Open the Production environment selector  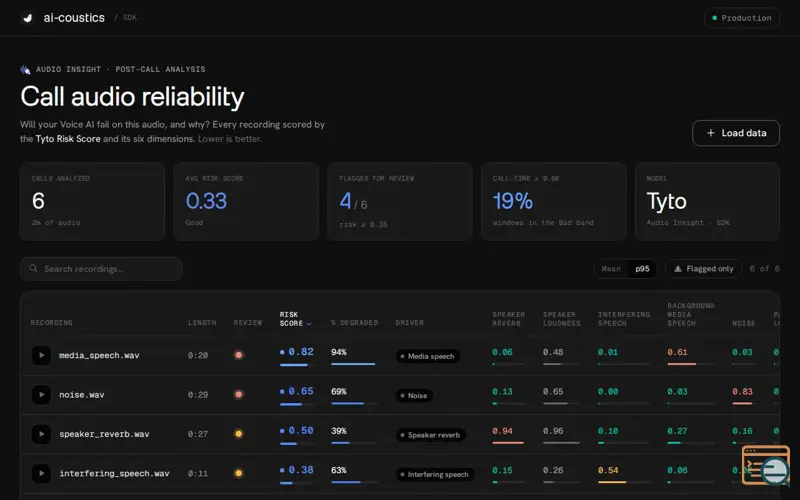tap(742, 18)
